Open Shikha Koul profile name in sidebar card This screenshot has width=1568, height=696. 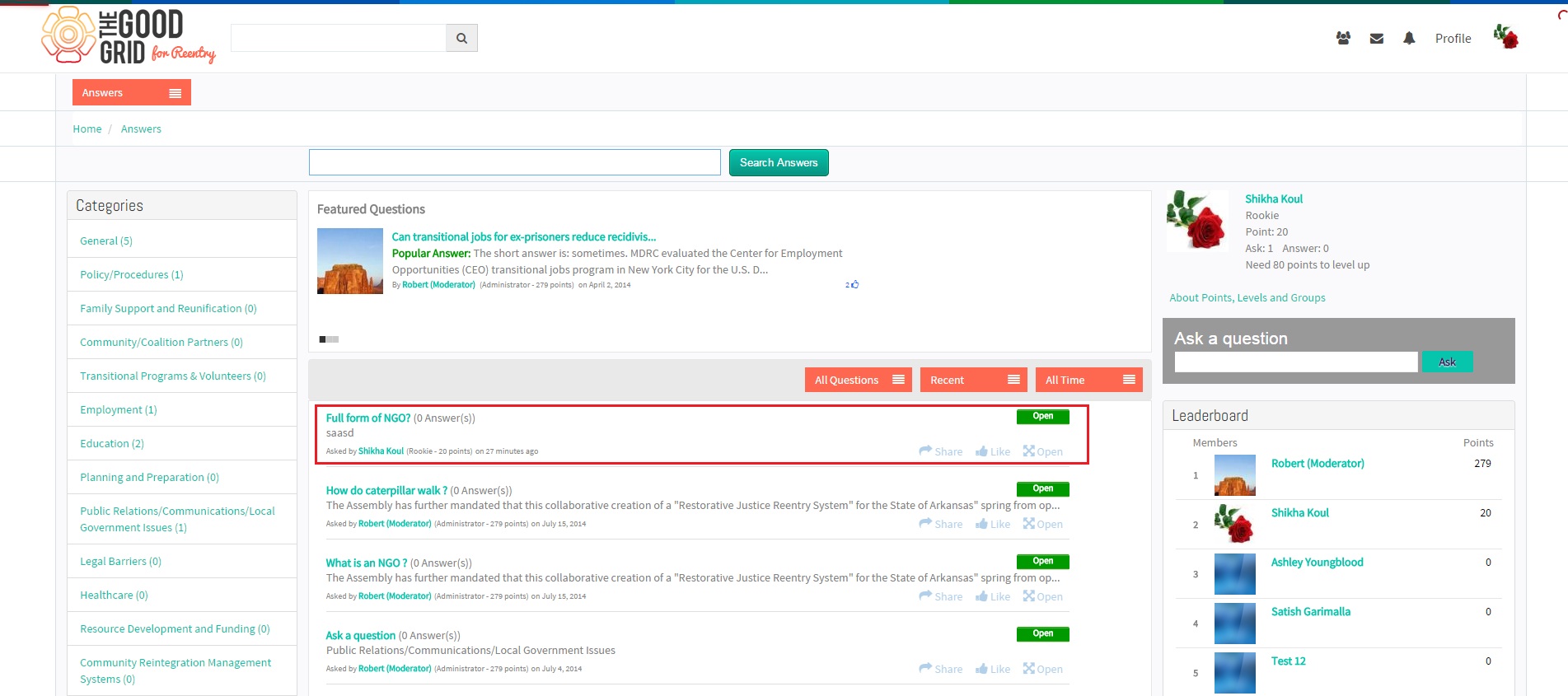pyautogui.click(x=1274, y=199)
